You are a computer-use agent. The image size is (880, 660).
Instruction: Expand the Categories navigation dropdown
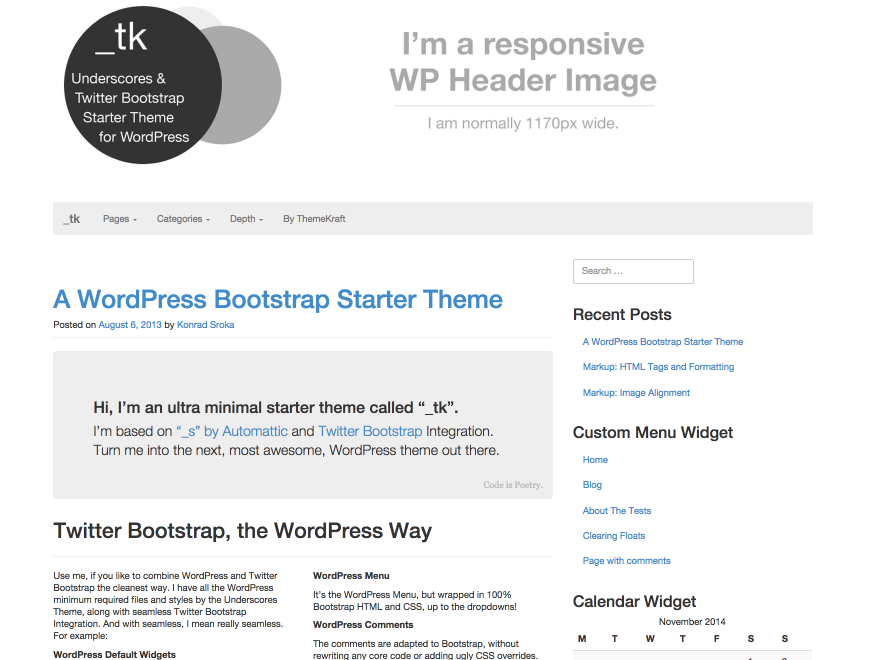point(181,218)
